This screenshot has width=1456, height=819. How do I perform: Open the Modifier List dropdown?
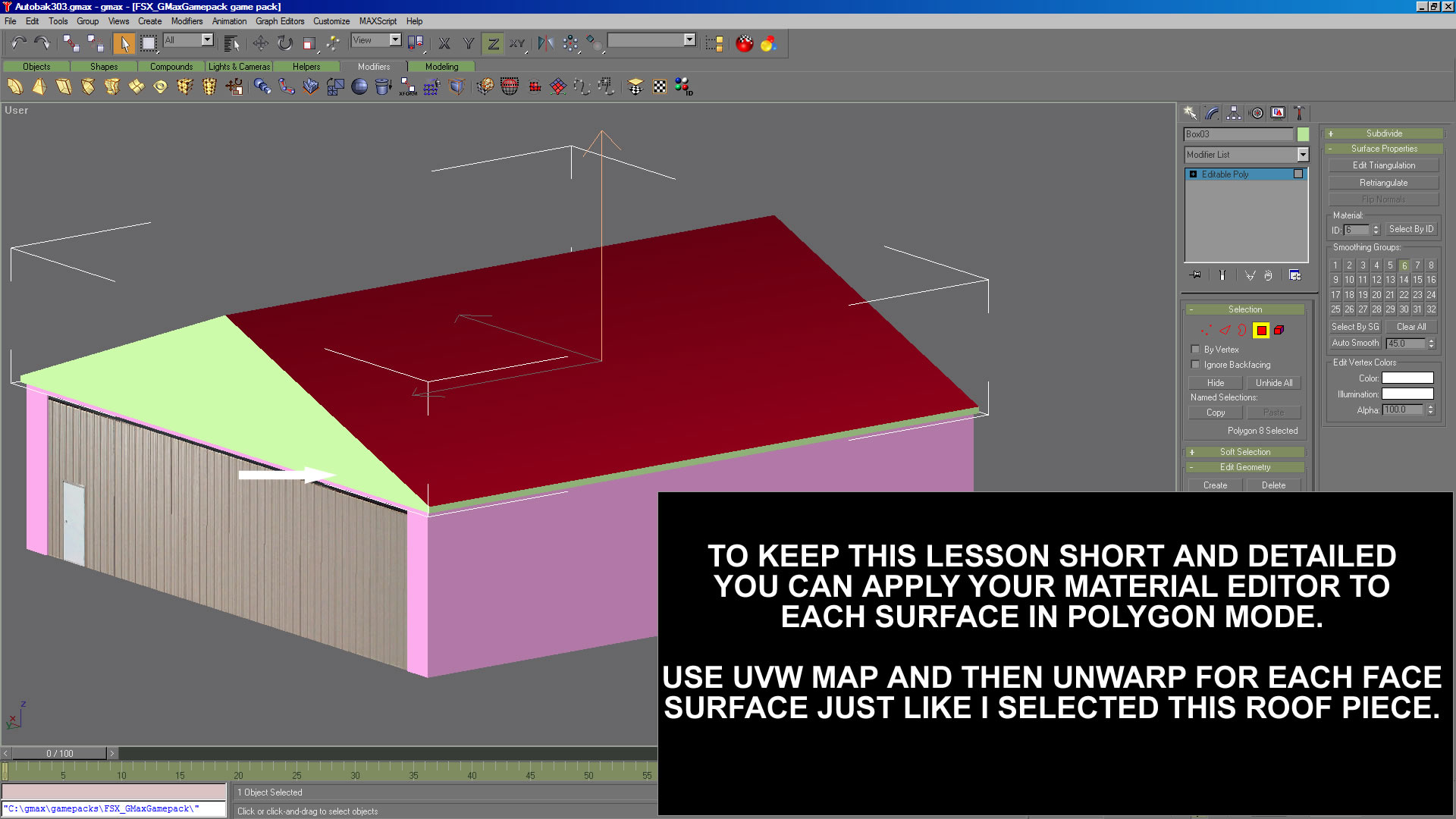click(1302, 155)
